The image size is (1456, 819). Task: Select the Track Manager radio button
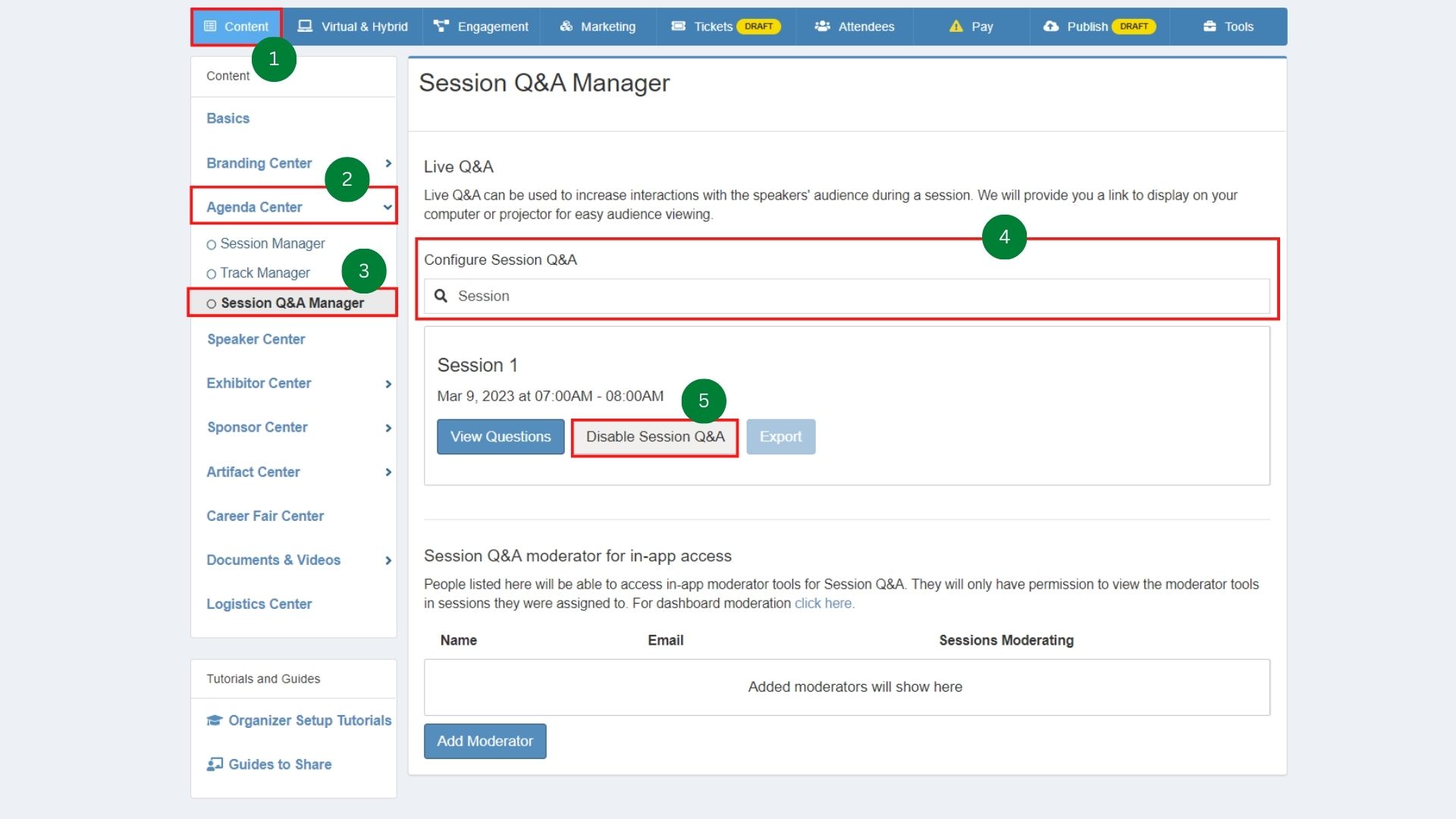211,273
